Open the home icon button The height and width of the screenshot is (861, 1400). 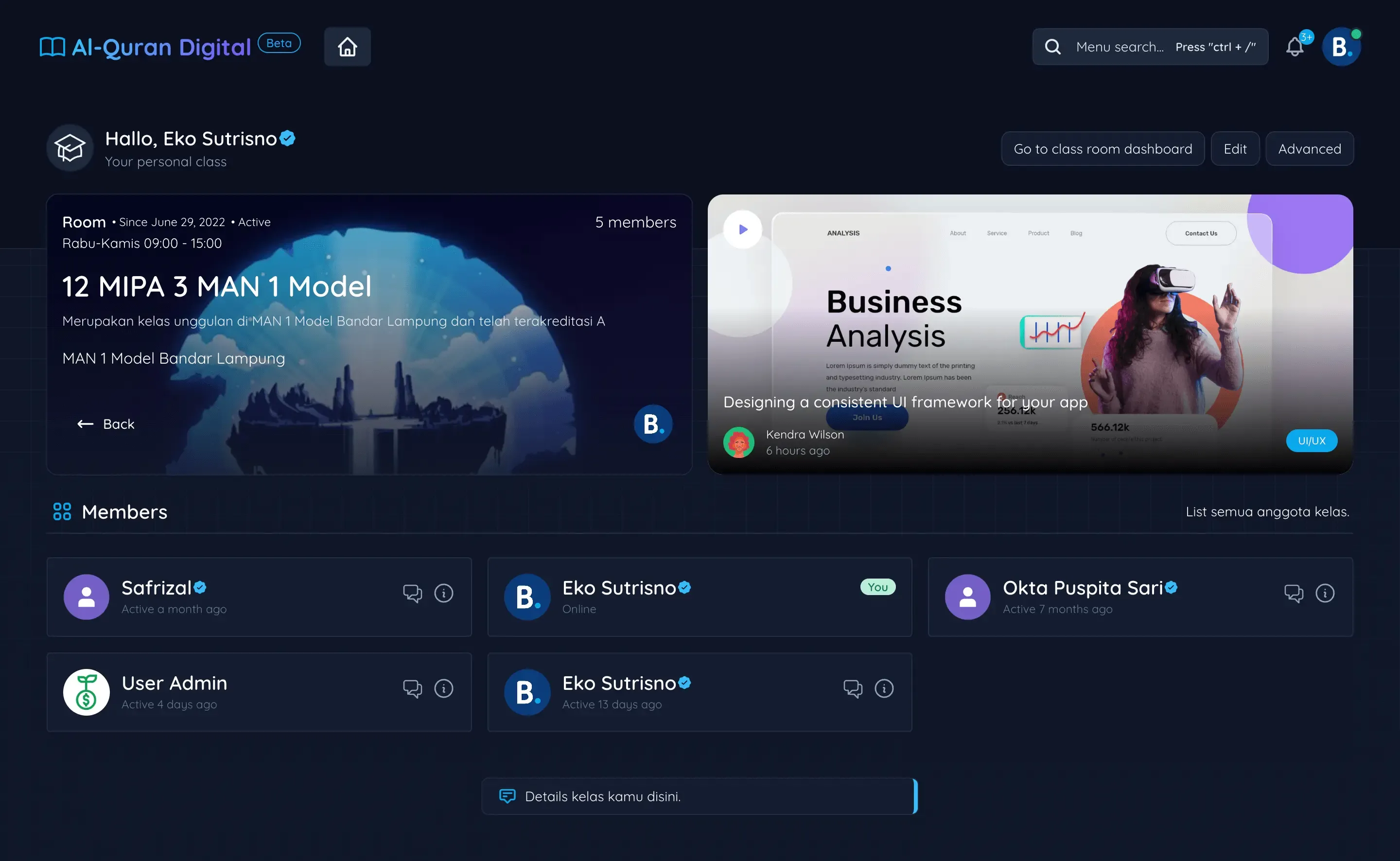pyautogui.click(x=347, y=47)
